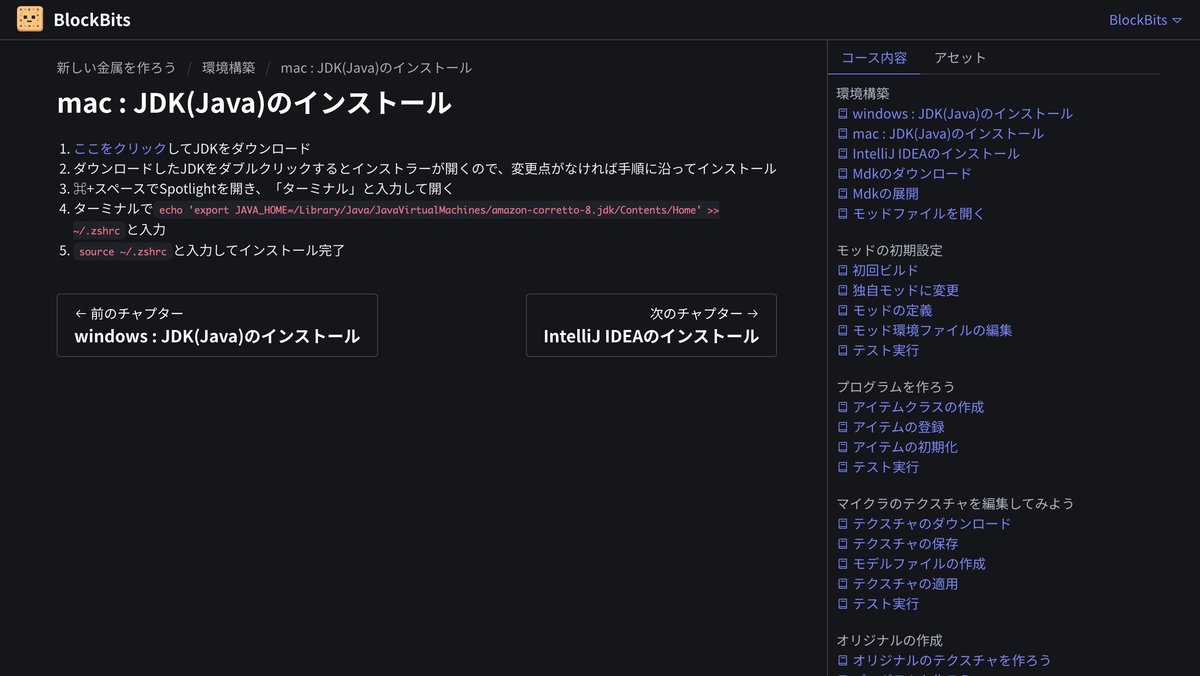The width and height of the screenshot is (1200, 676).
Task: Click the chapter icon beside オリジナルのテクスチャを作ろう
Action: point(841,660)
